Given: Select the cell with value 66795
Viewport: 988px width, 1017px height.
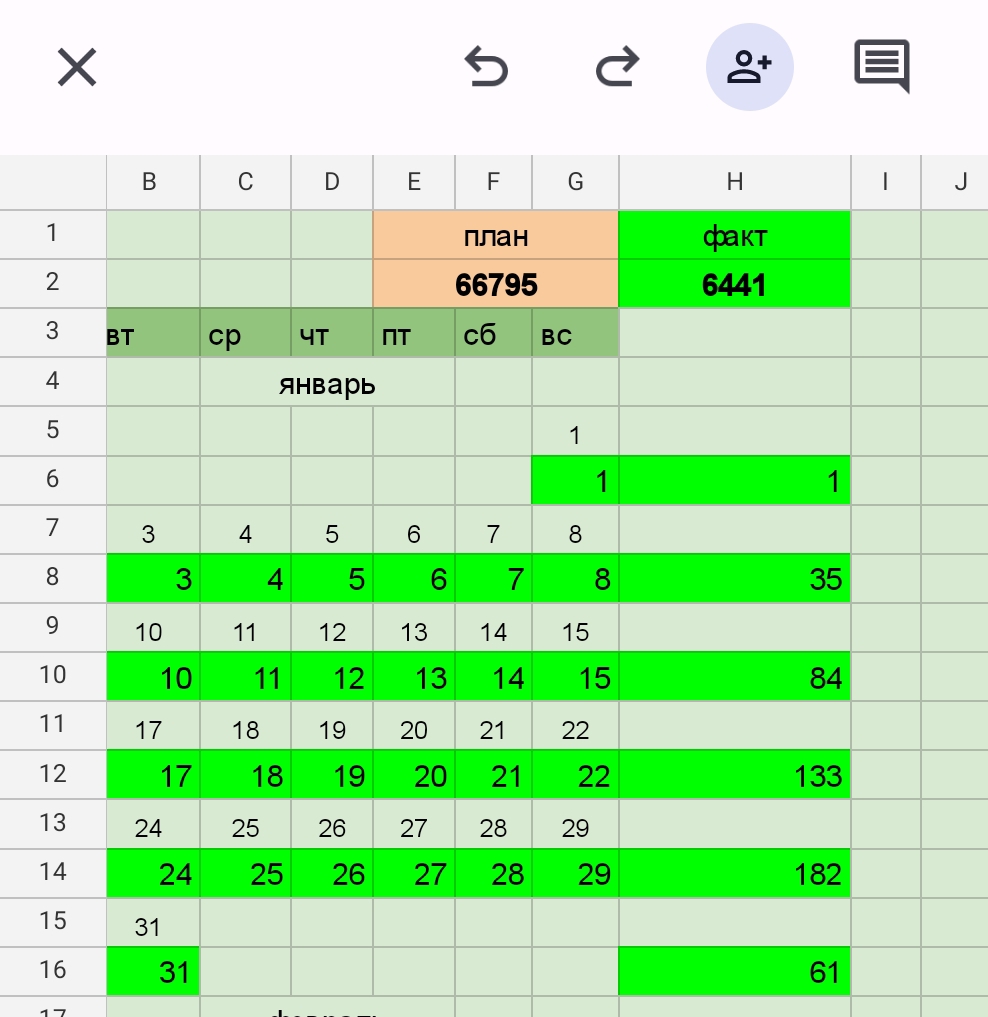Looking at the screenshot, I should (x=496, y=285).
